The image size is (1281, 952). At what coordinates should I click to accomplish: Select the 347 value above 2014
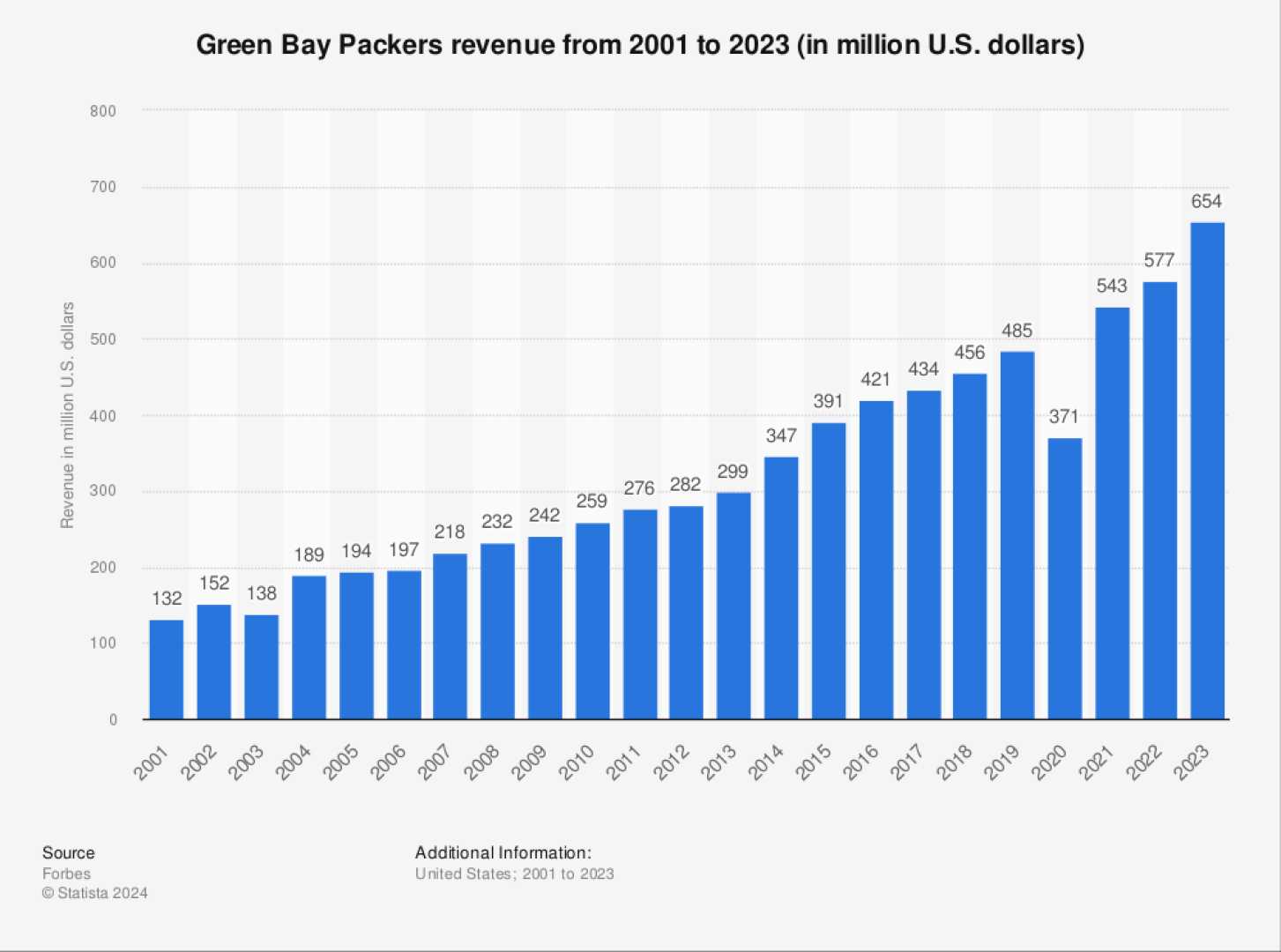781,435
